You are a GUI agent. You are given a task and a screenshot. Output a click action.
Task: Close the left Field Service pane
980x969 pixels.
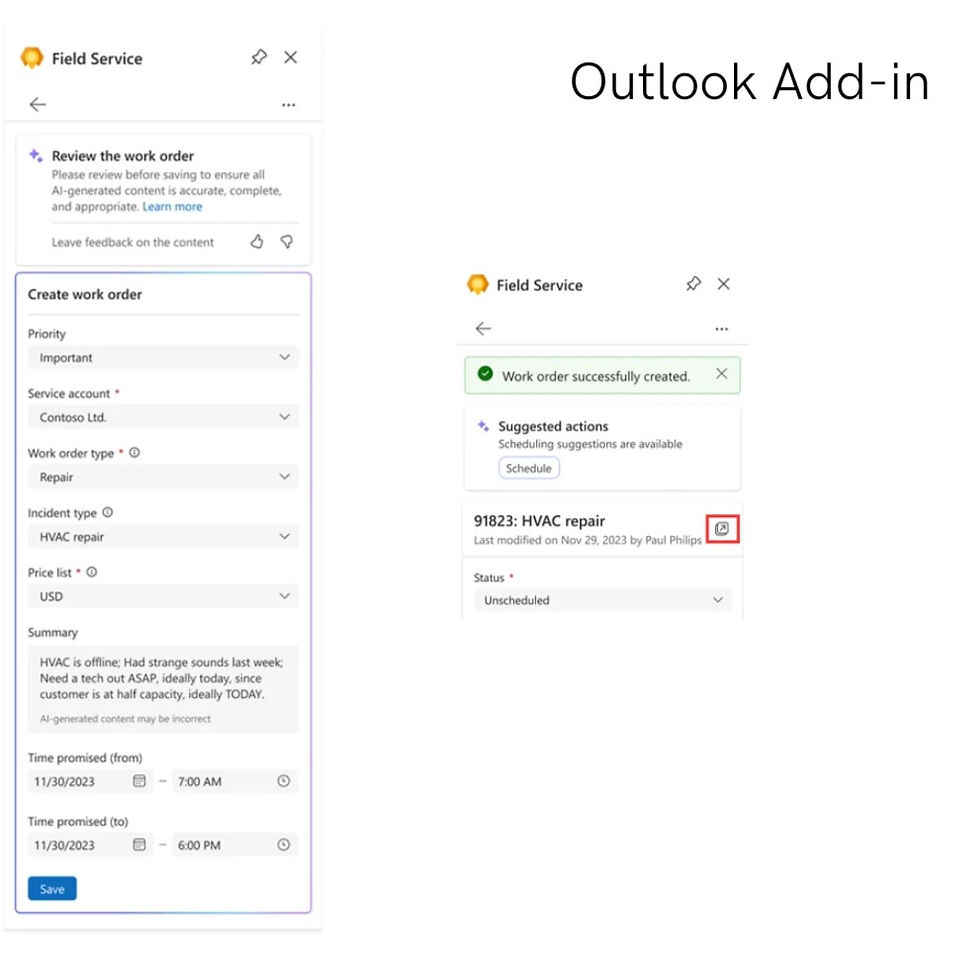(x=291, y=58)
